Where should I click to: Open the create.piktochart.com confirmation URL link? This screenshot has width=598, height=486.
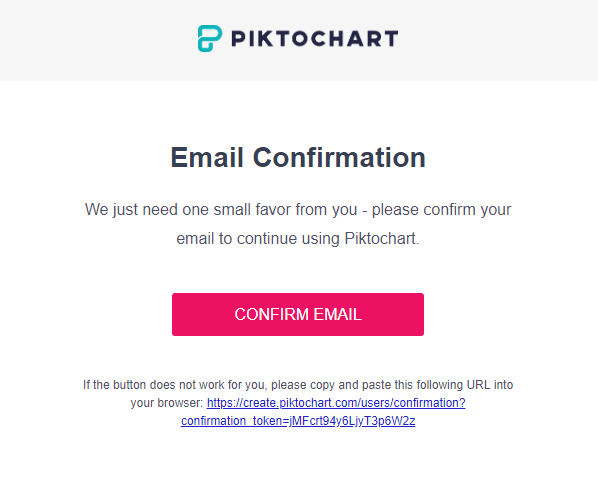click(x=336, y=403)
